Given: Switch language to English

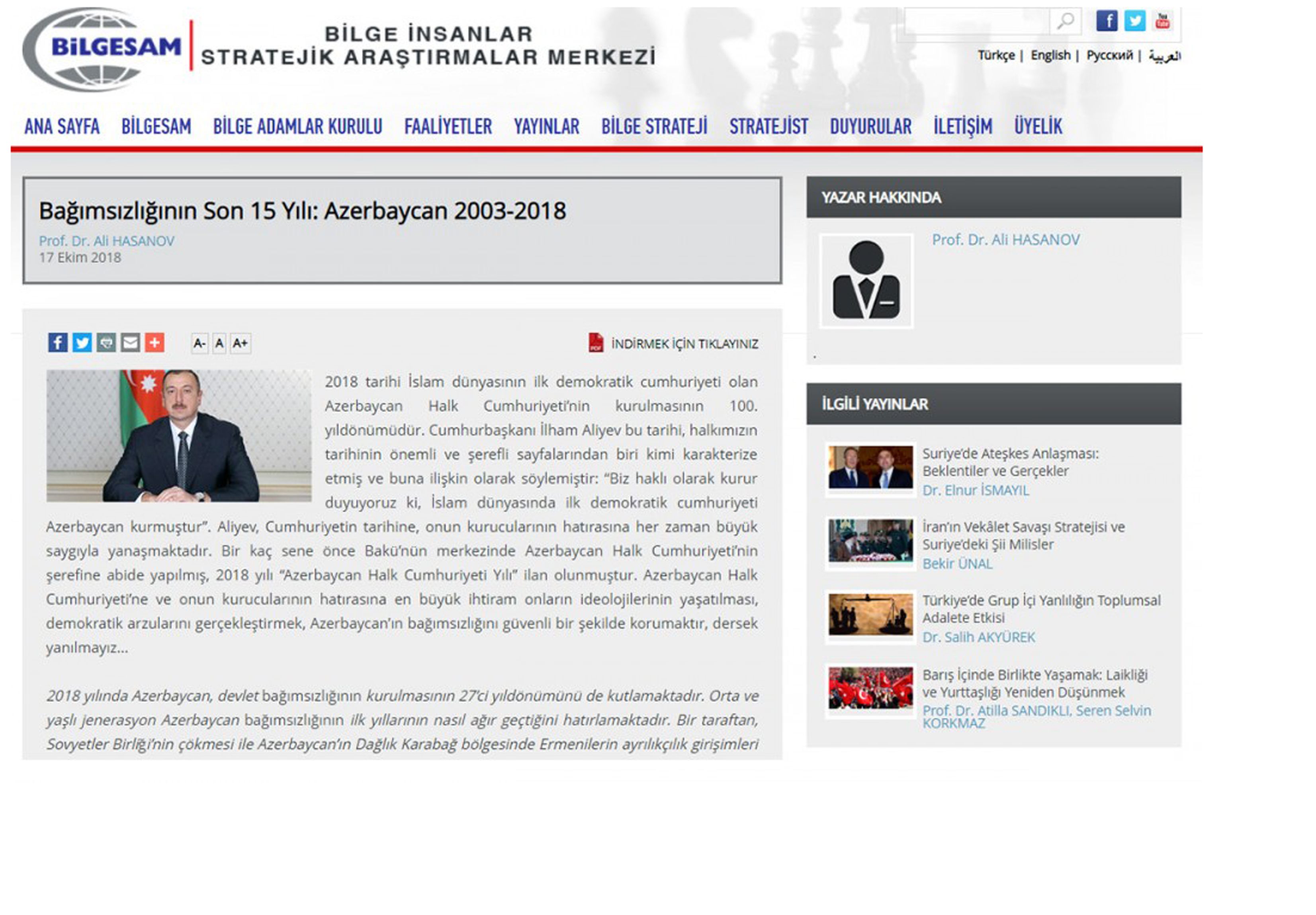Looking at the screenshot, I should coord(1050,56).
